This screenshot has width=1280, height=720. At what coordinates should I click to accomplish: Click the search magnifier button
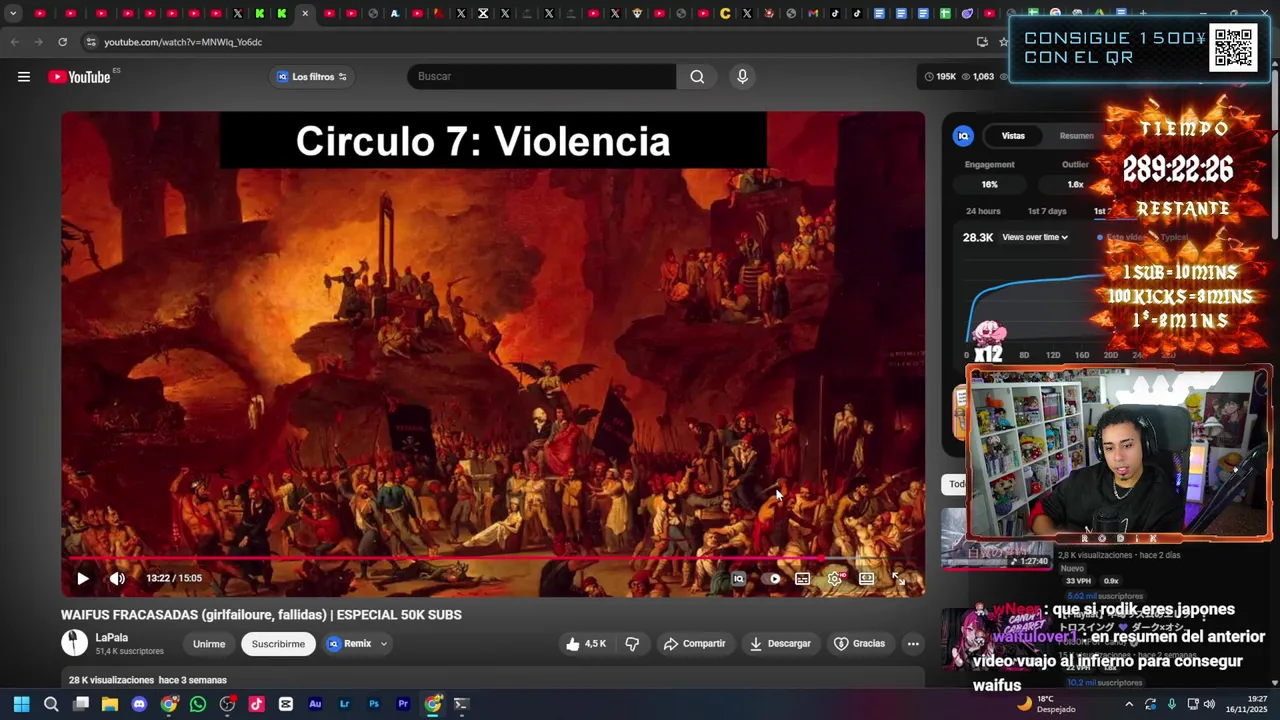pos(697,76)
